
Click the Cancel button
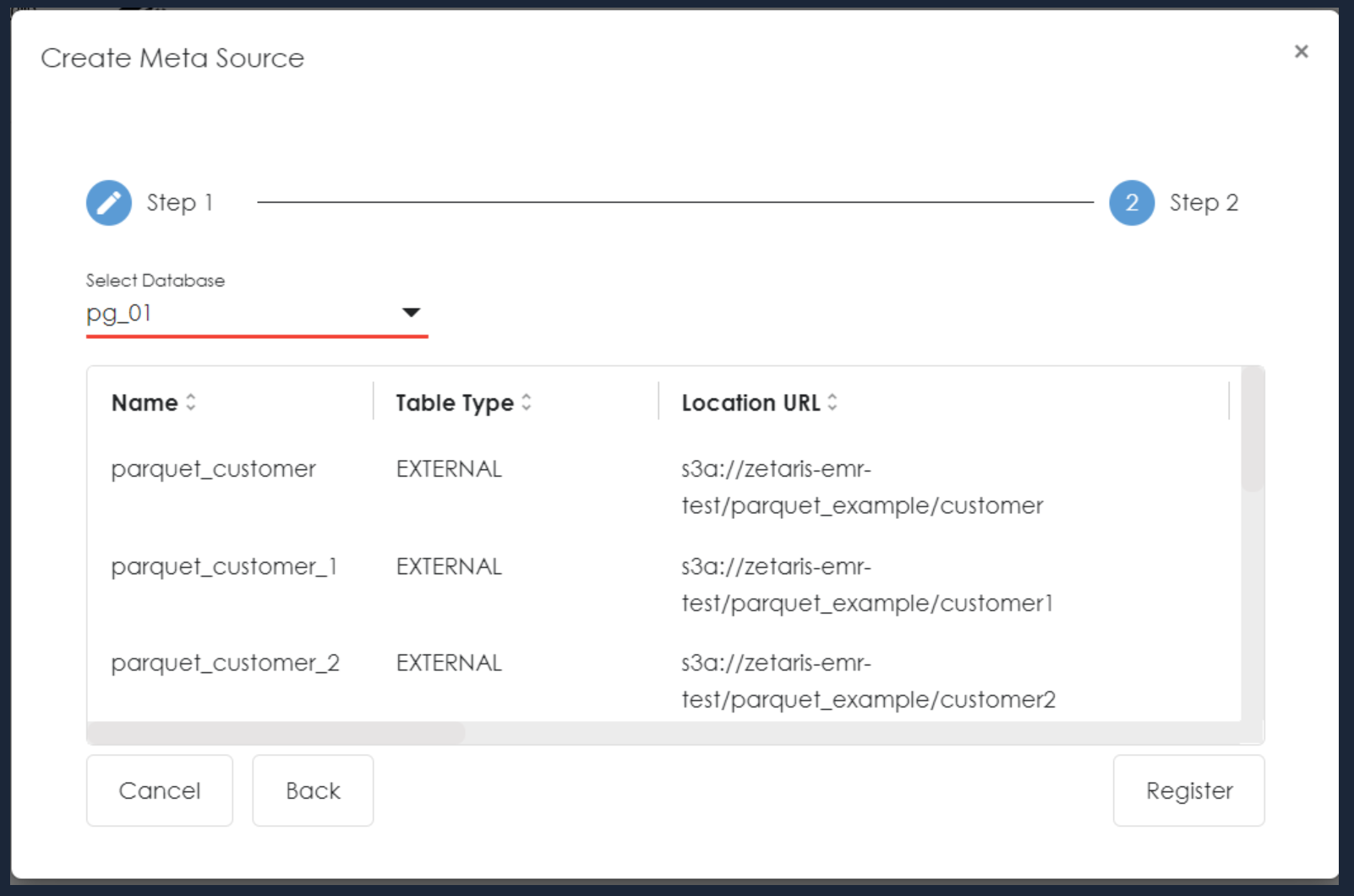[160, 790]
